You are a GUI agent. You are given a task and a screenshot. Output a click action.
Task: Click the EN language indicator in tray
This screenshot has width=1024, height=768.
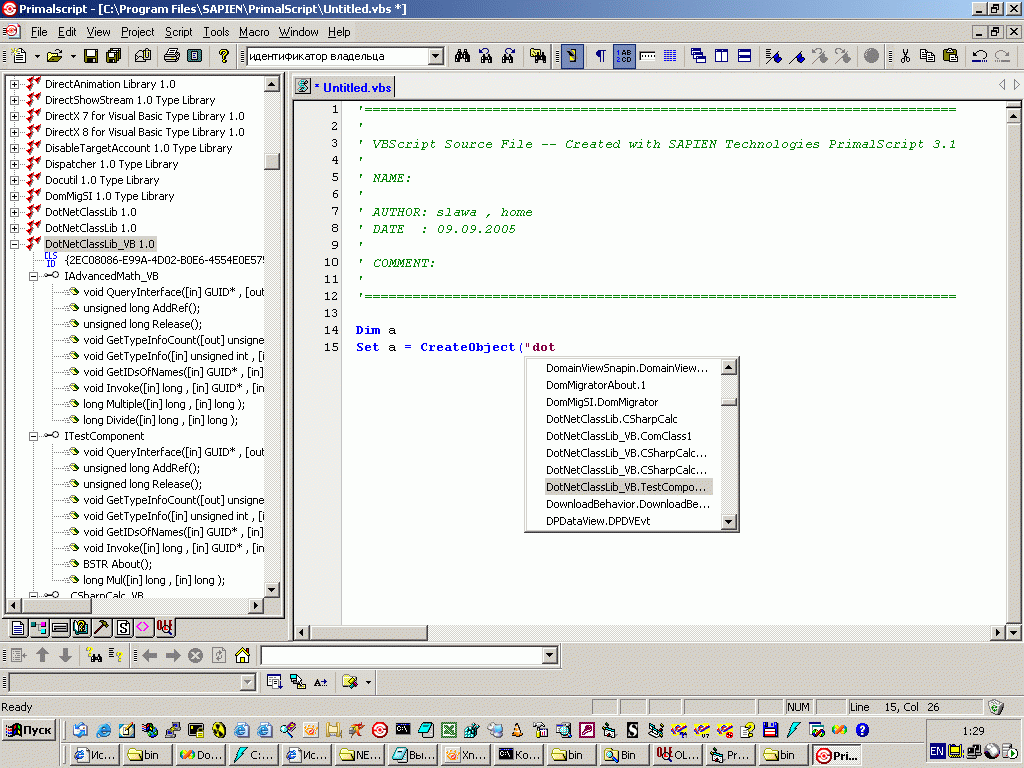click(936, 751)
